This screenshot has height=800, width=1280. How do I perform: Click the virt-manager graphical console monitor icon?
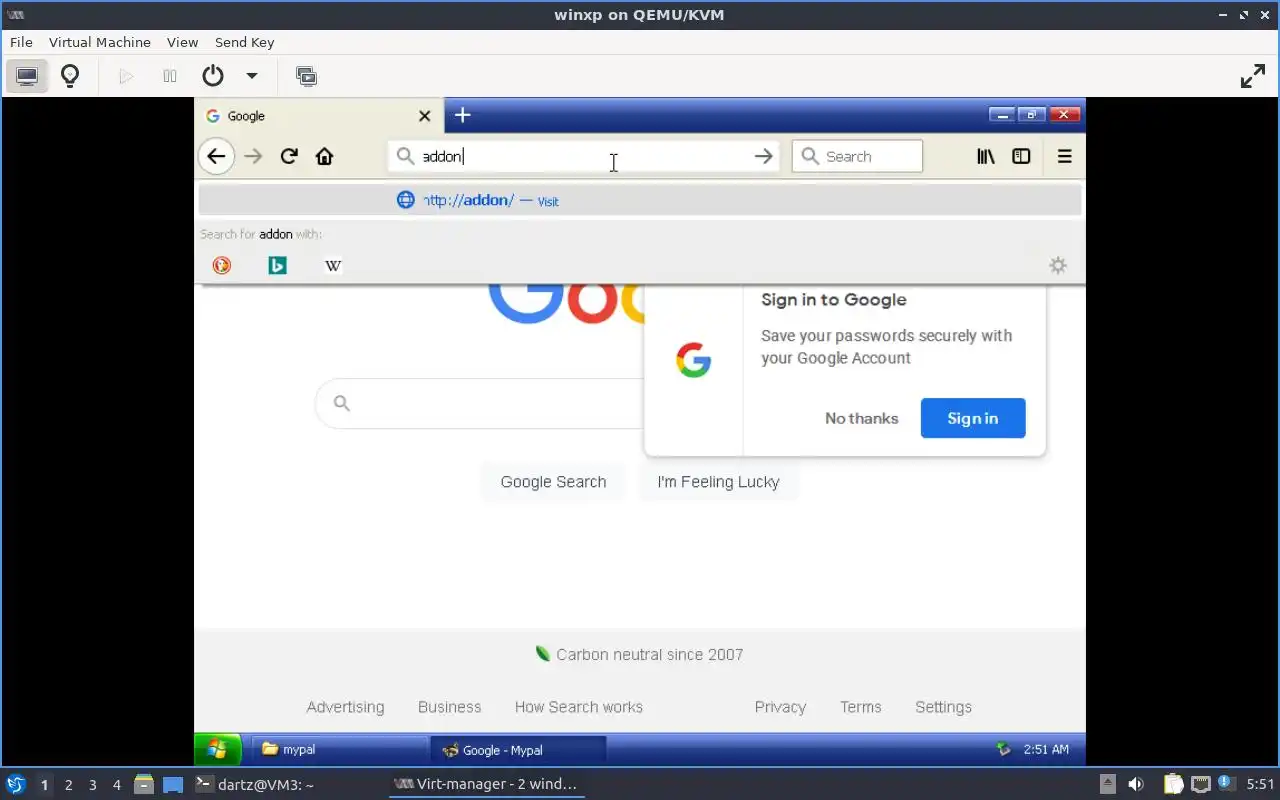click(x=27, y=76)
